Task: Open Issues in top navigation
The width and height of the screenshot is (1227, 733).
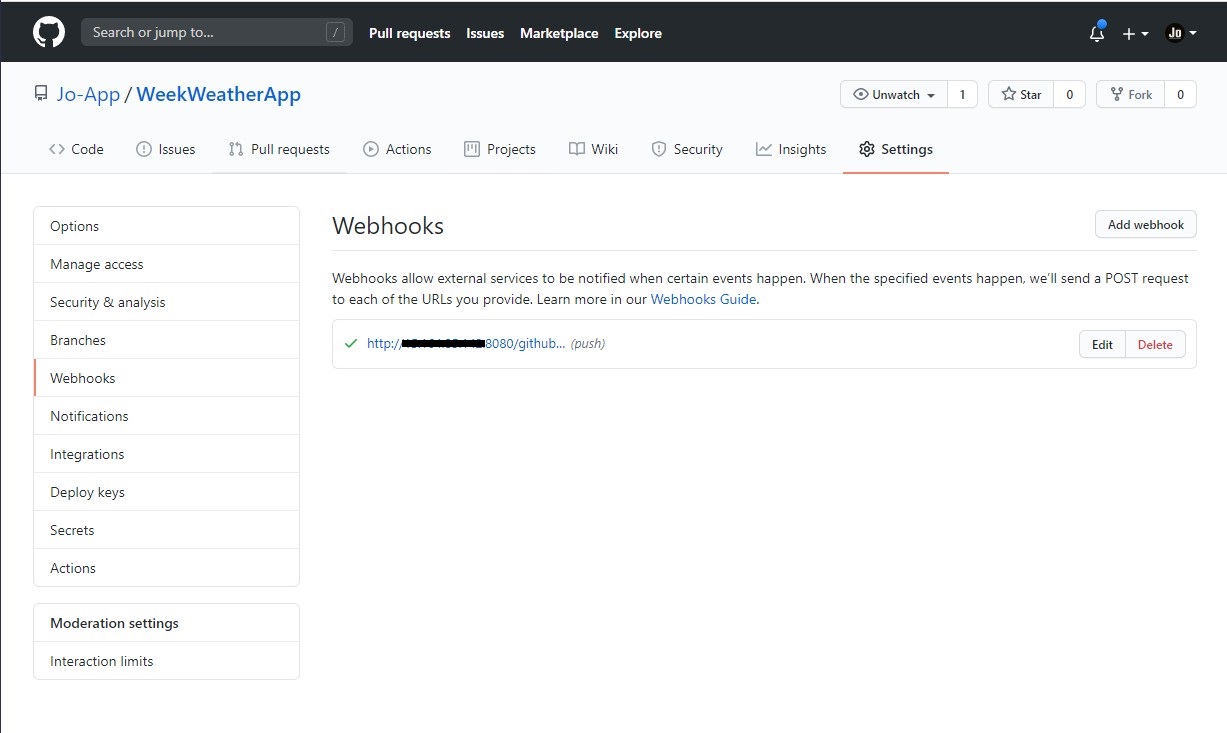Action: pyautogui.click(x=485, y=33)
